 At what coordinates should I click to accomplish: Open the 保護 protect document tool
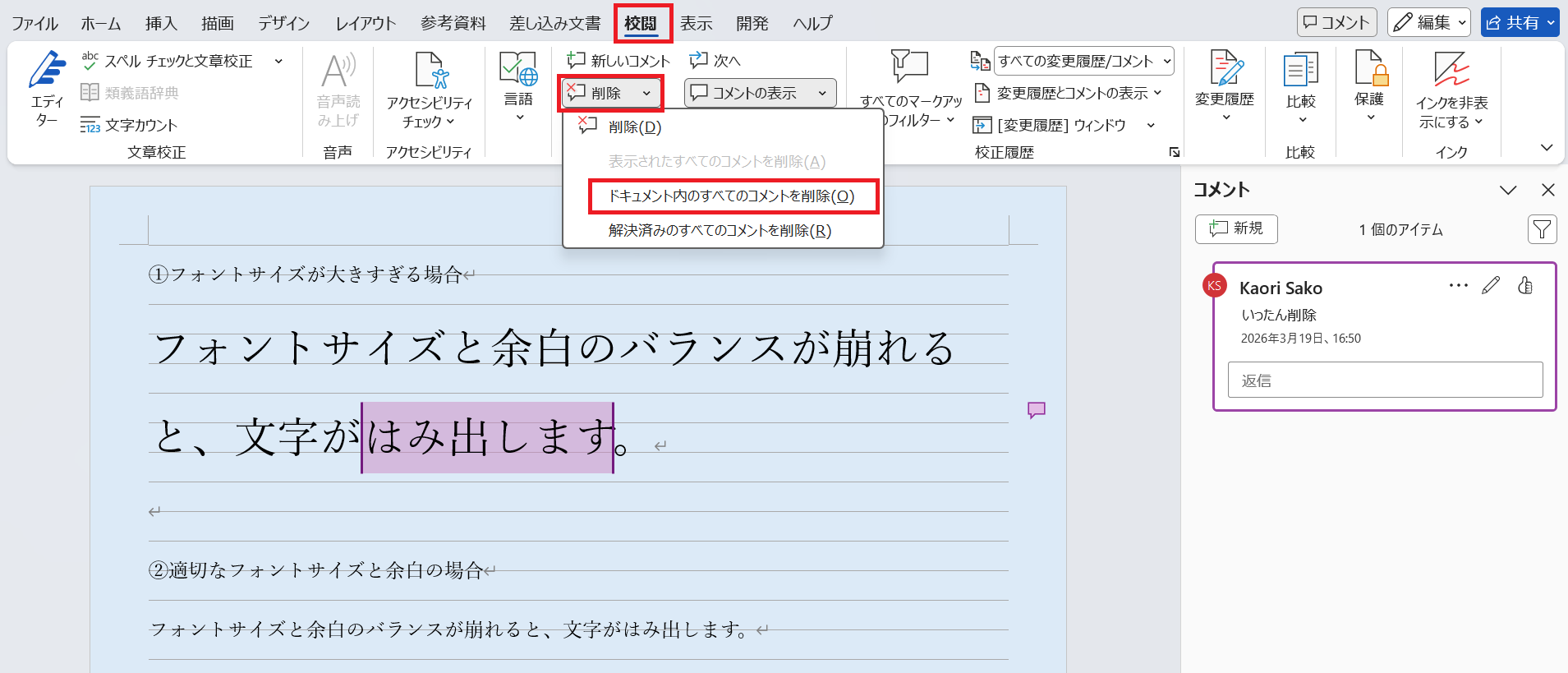pyautogui.click(x=1369, y=87)
